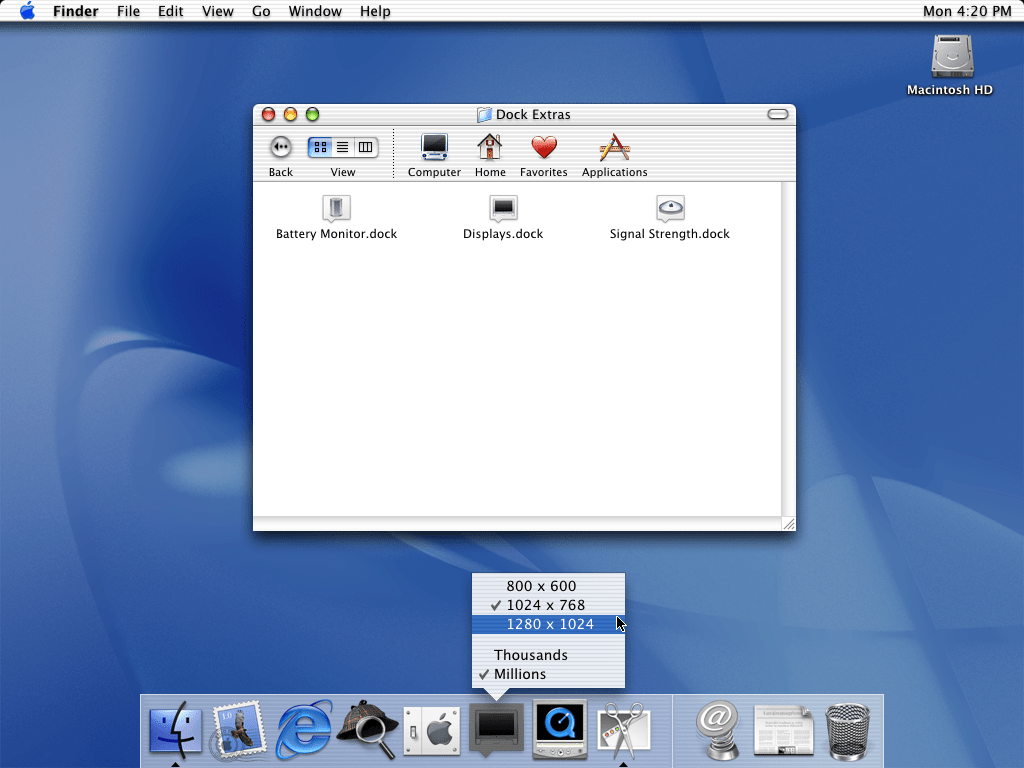Viewport: 1024px width, 768px height.
Task: Open Favorites heart icon in toolbar
Action: coord(543,148)
